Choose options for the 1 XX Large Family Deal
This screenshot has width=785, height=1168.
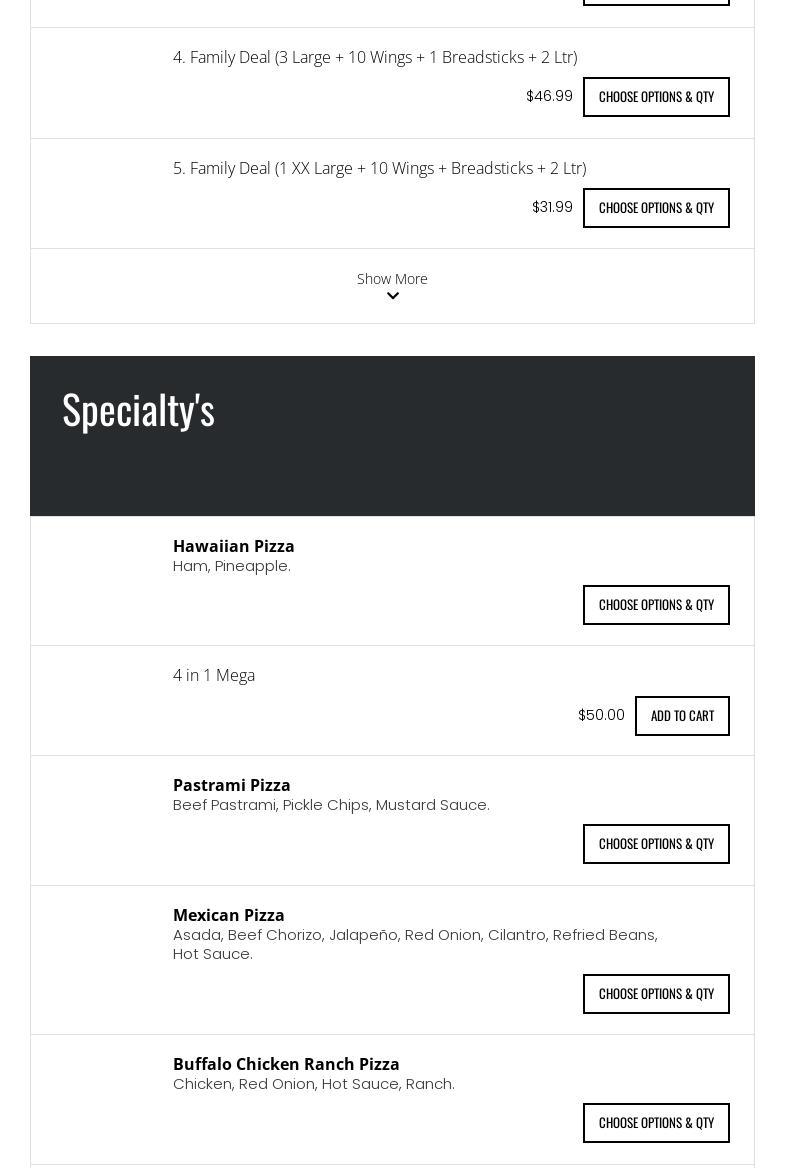656,208
